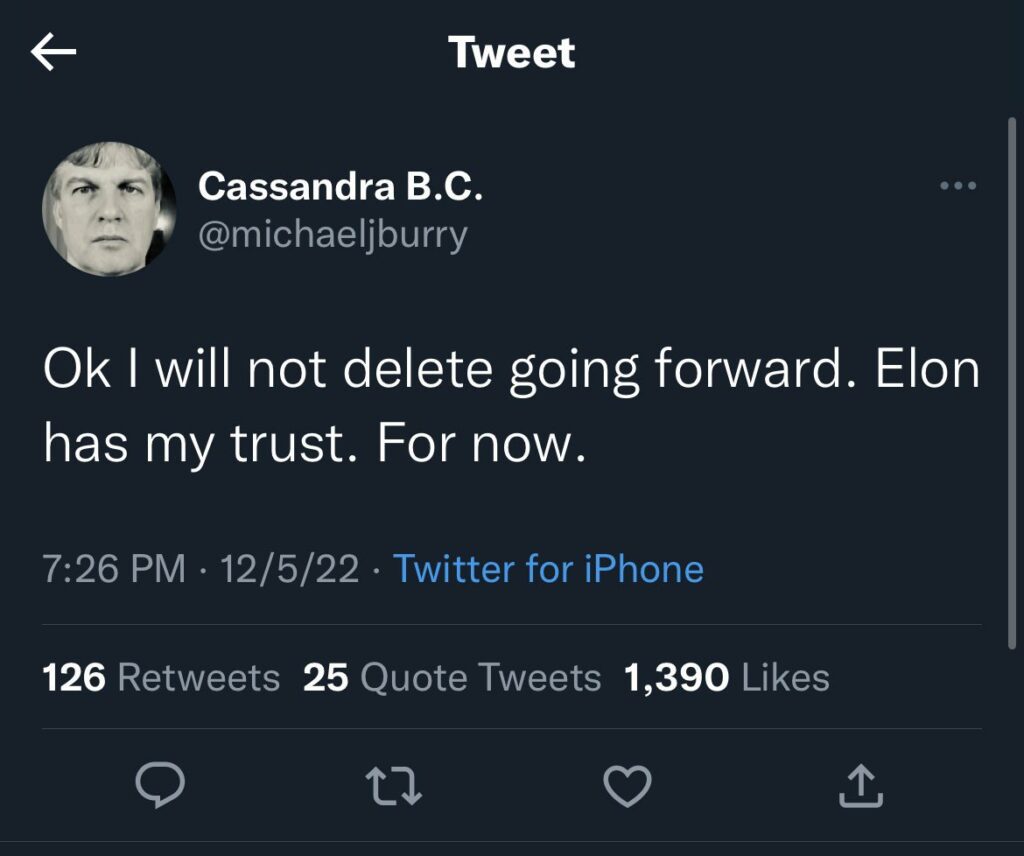Retweet using the retweet arrows icon
Viewport: 1024px width, 856px height.
(391, 787)
